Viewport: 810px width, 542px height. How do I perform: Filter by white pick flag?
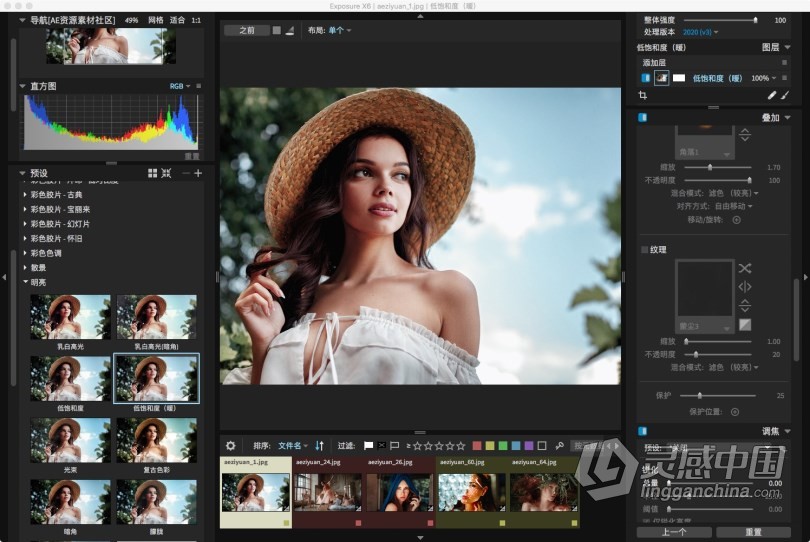pyautogui.click(x=368, y=445)
